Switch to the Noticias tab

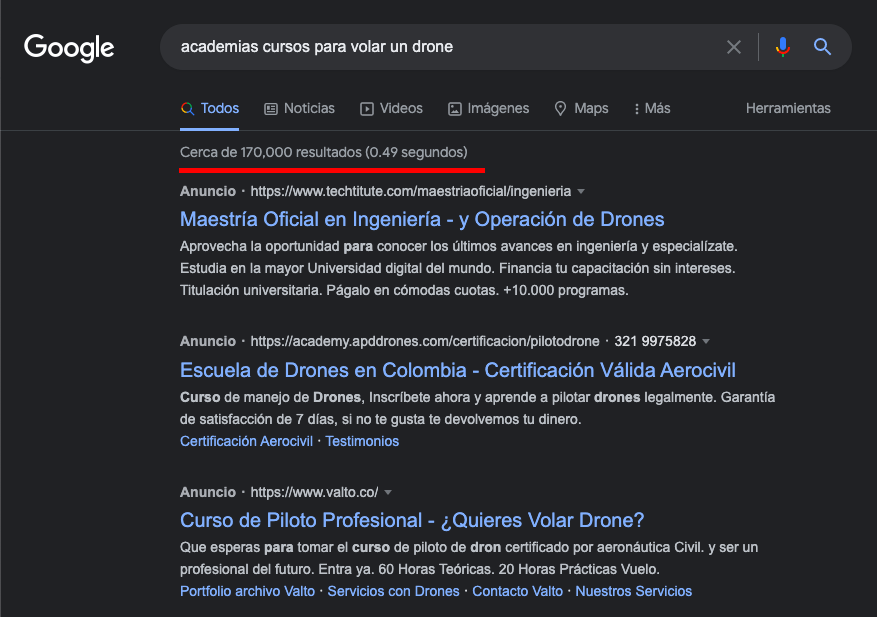tap(299, 109)
